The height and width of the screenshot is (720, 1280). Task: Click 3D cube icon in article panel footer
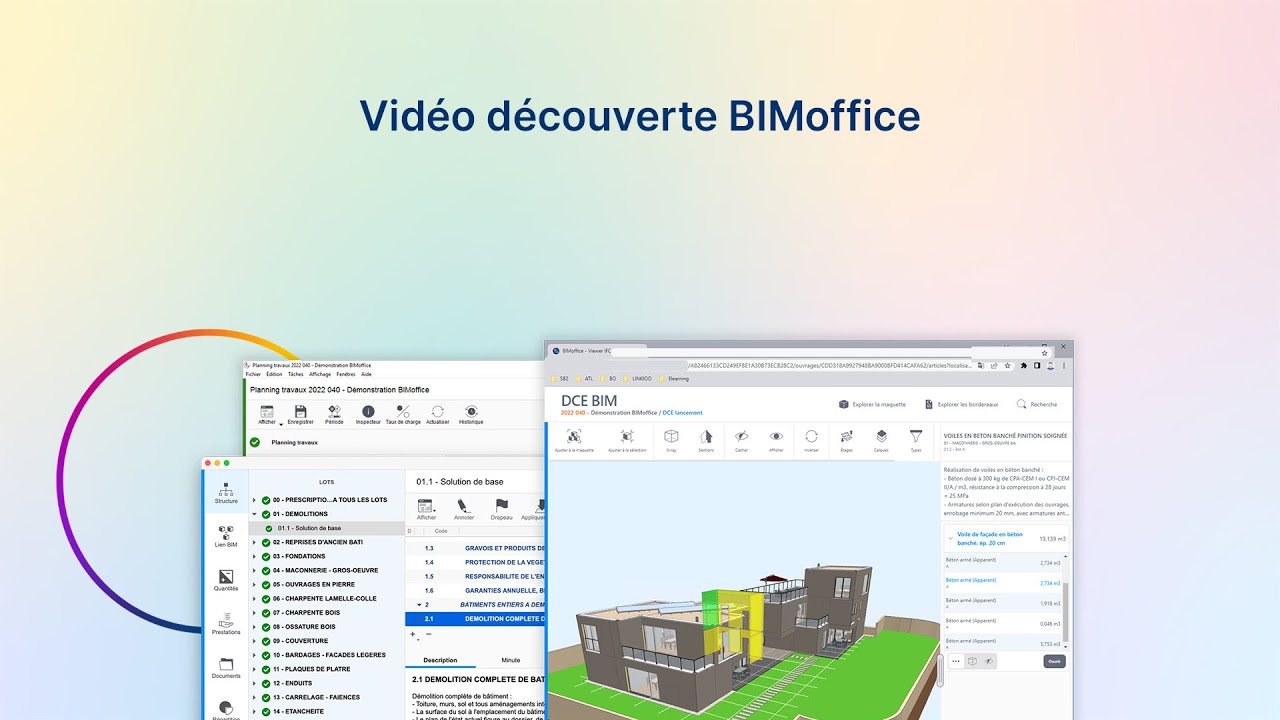click(972, 661)
